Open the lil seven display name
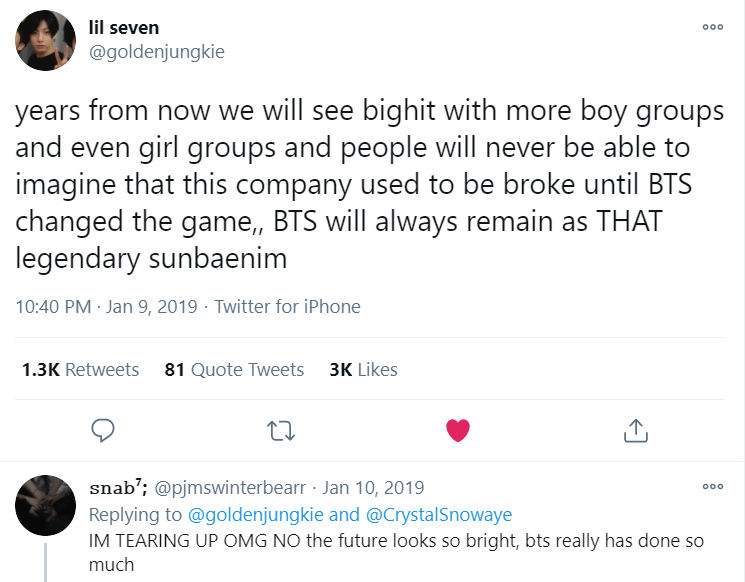The height and width of the screenshot is (582, 745). [x=124, y=27]
